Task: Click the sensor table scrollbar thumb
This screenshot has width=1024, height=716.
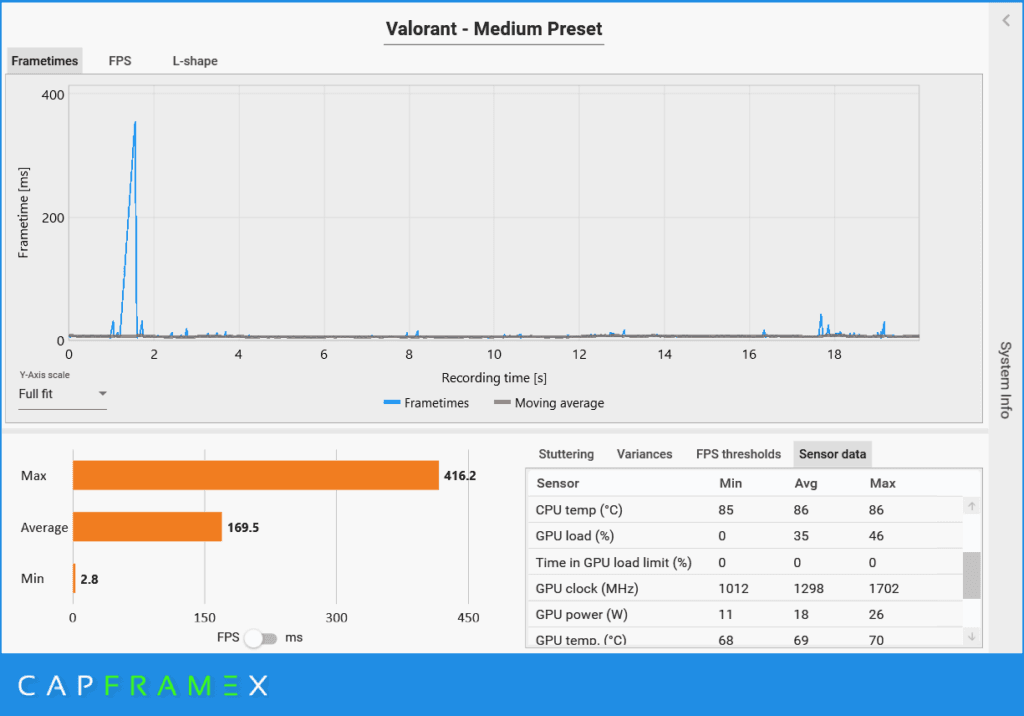Action: pos(972,575)
